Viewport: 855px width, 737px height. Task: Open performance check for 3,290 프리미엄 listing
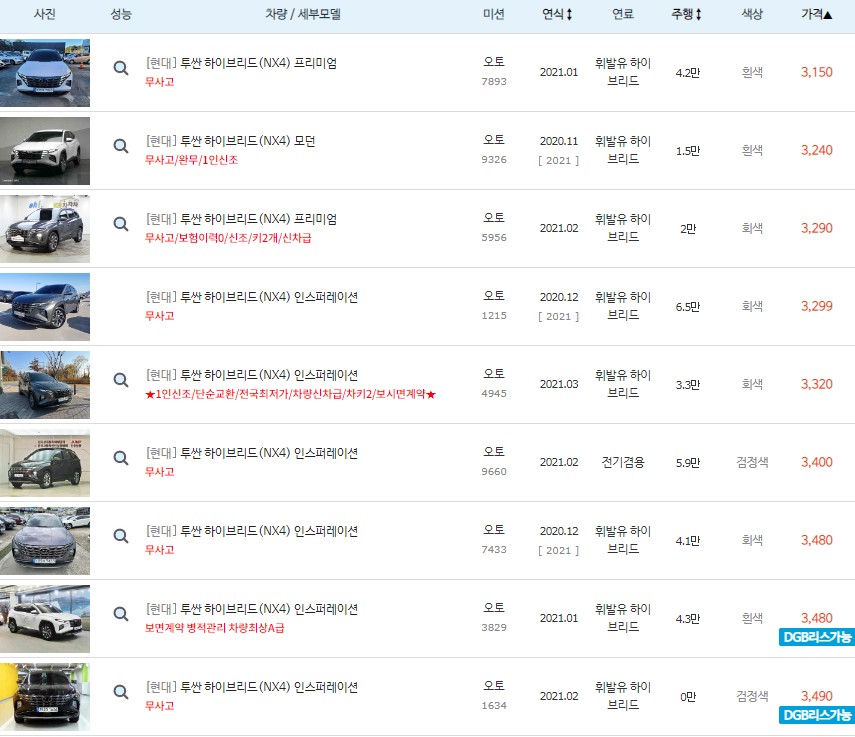point(121,224)
